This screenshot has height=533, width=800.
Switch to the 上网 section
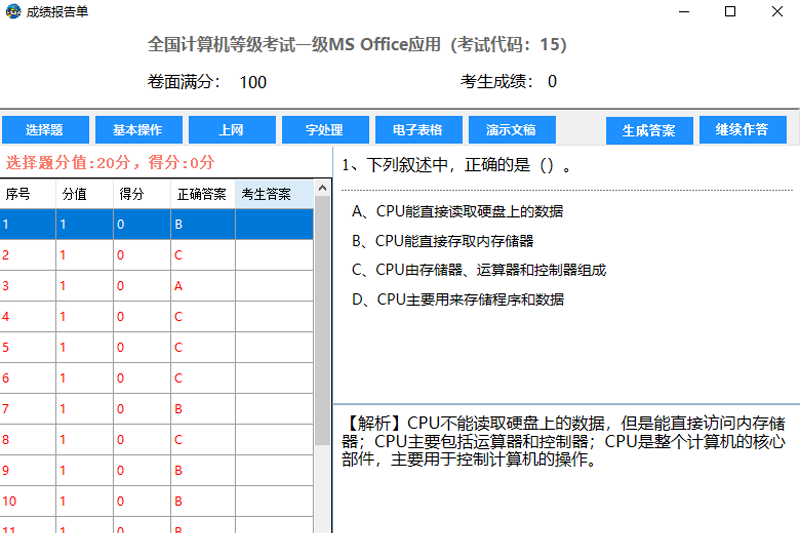point(232,130)
